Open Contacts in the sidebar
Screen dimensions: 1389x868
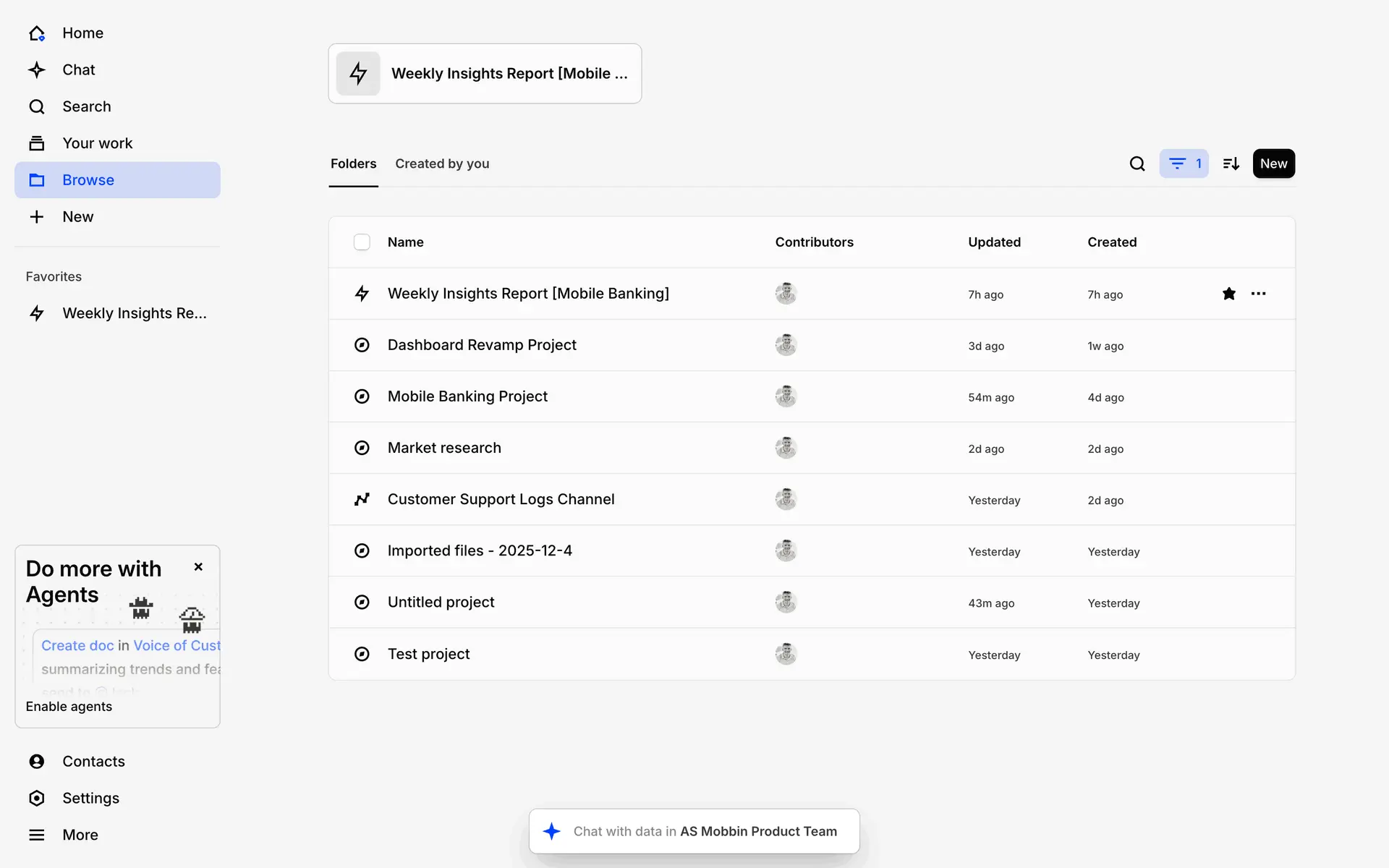click(x=93, y=761)
